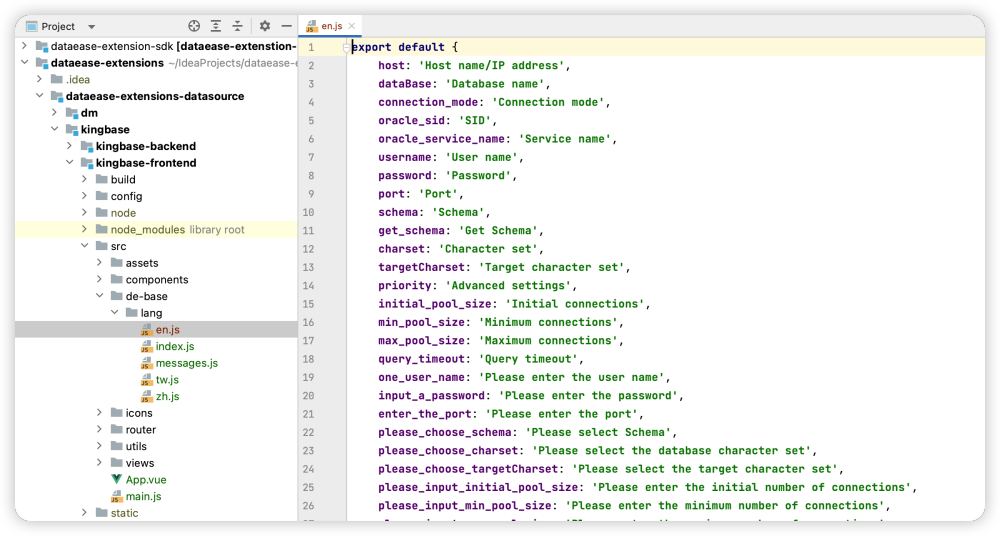Image resolution: width=1000 pixels, height=536 pixels.
Task: Click the en.js file icon in tree
Action: point(147,330)
